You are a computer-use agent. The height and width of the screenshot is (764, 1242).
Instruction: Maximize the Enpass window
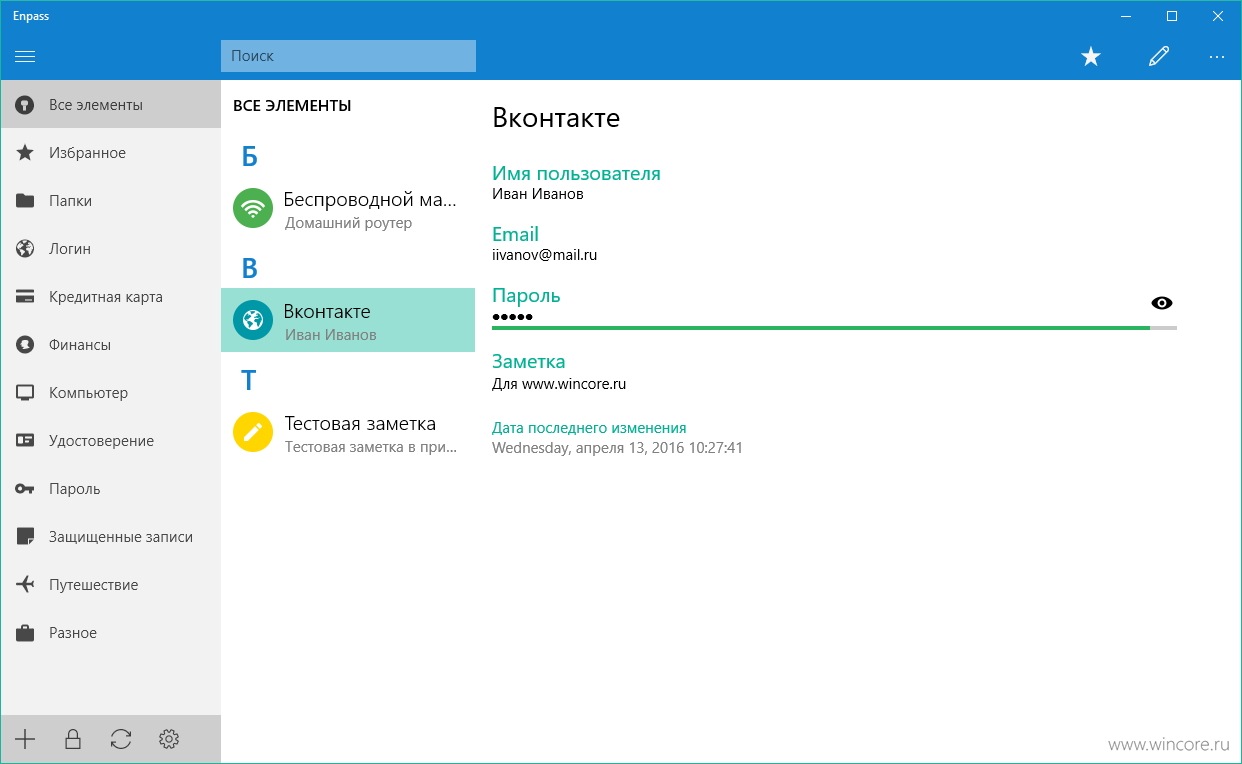[1172, 16]
